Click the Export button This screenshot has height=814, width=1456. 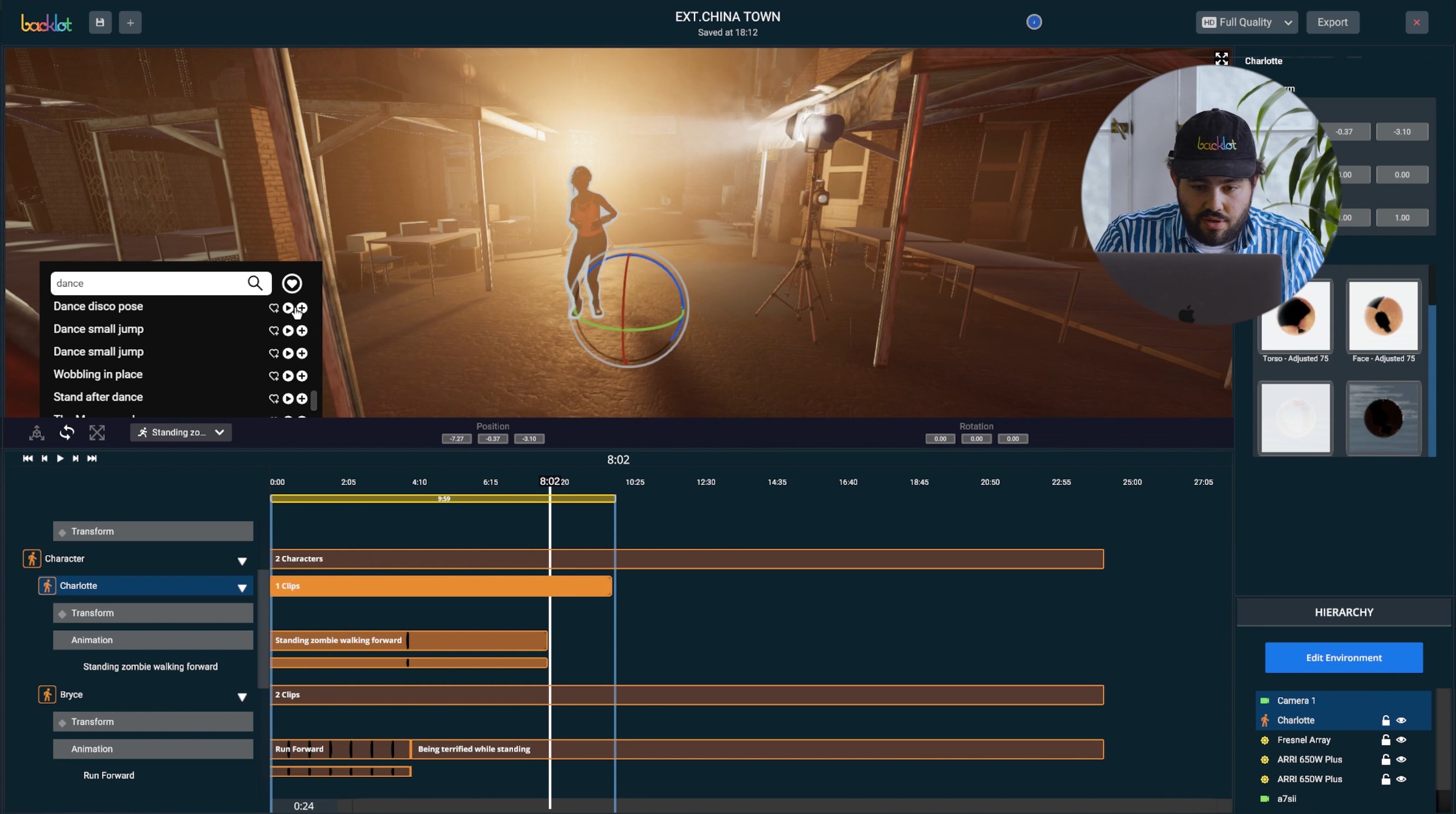(1332, 22)
